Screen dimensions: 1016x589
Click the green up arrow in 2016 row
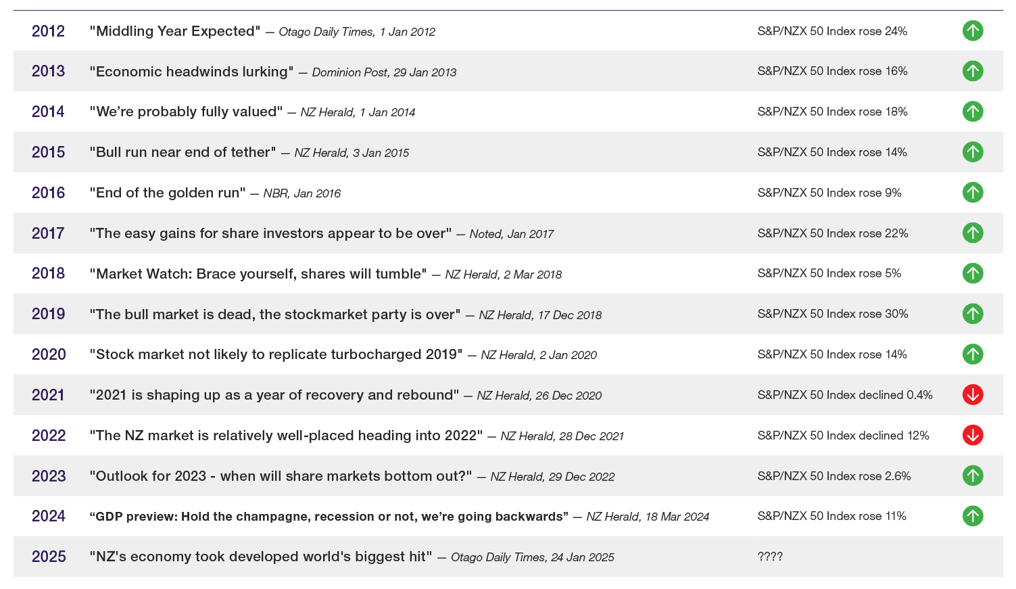click(972, 193)
